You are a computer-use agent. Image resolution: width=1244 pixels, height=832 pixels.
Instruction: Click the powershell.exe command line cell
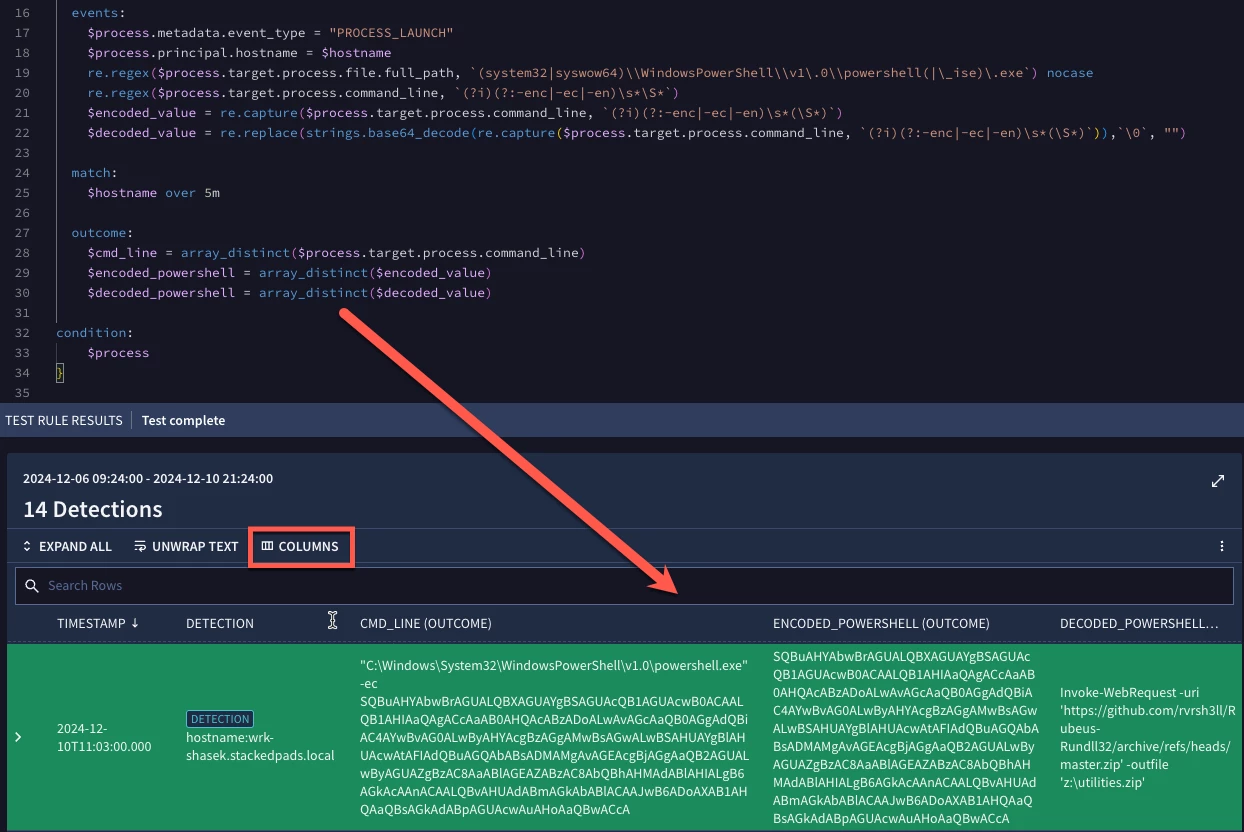click(x=555, y=737)
